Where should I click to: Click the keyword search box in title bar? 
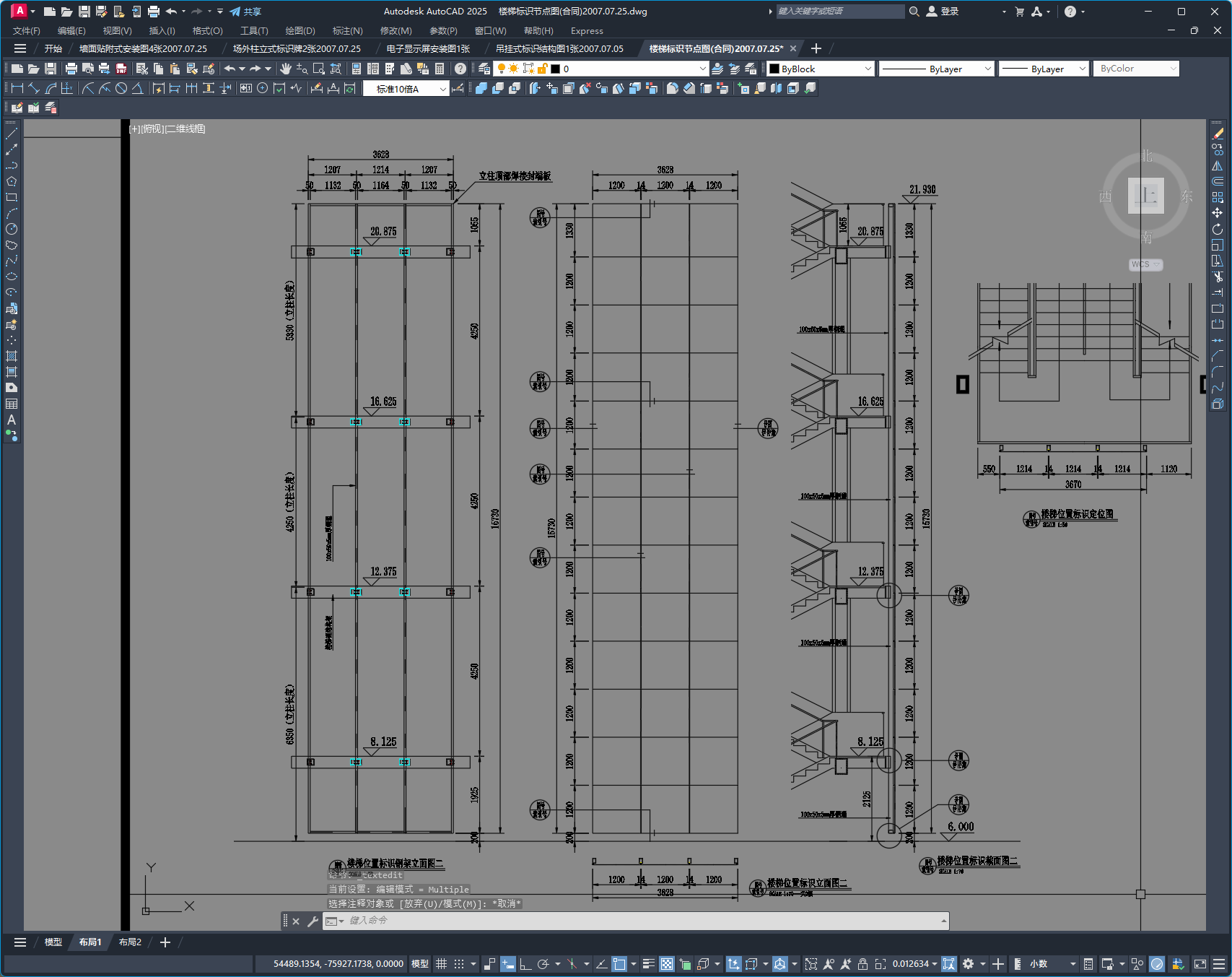click(x=840, y=12)
